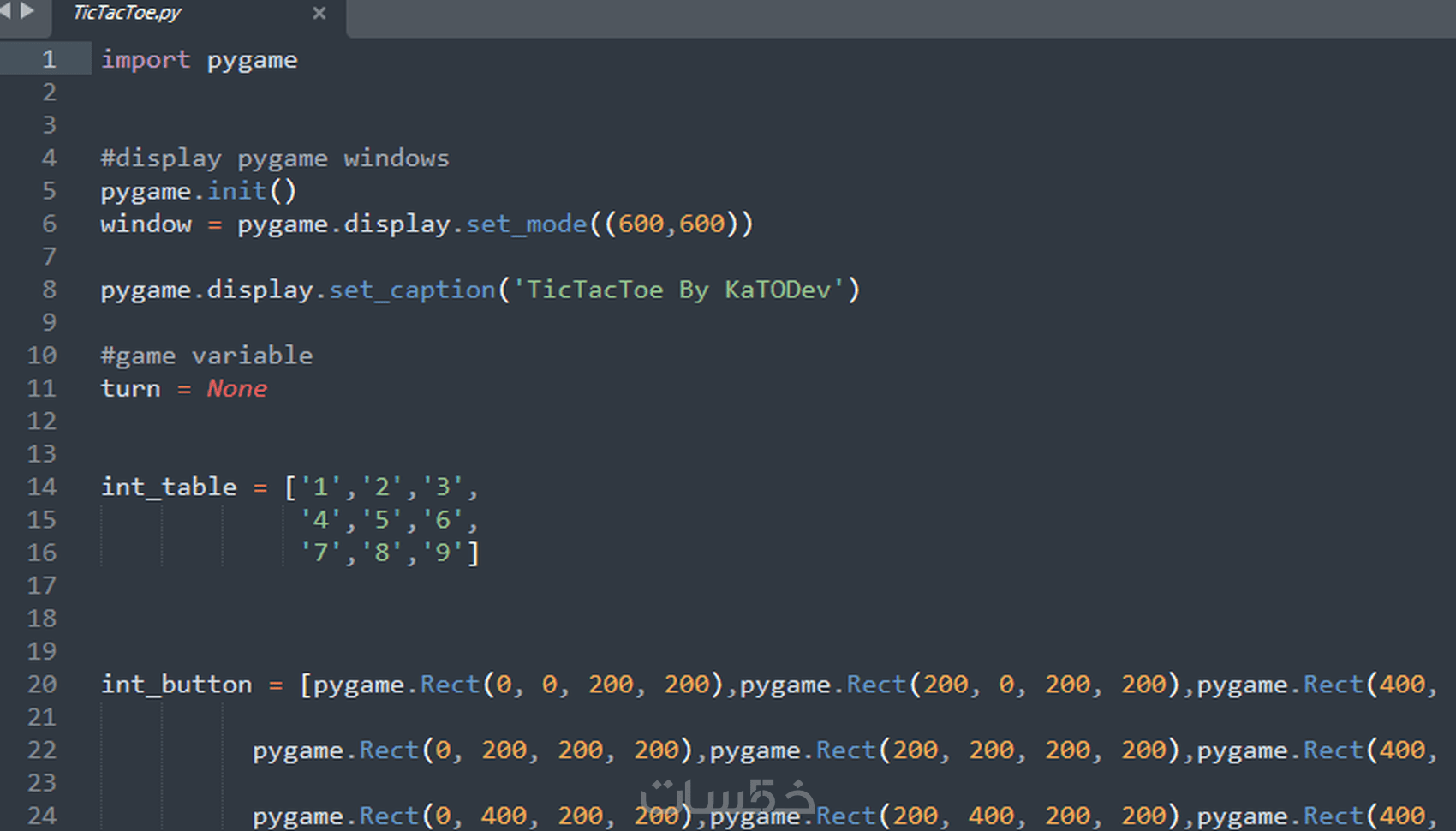Click the comment #game variable
This screenshot has height=831, width=1456.
point(206,355)
